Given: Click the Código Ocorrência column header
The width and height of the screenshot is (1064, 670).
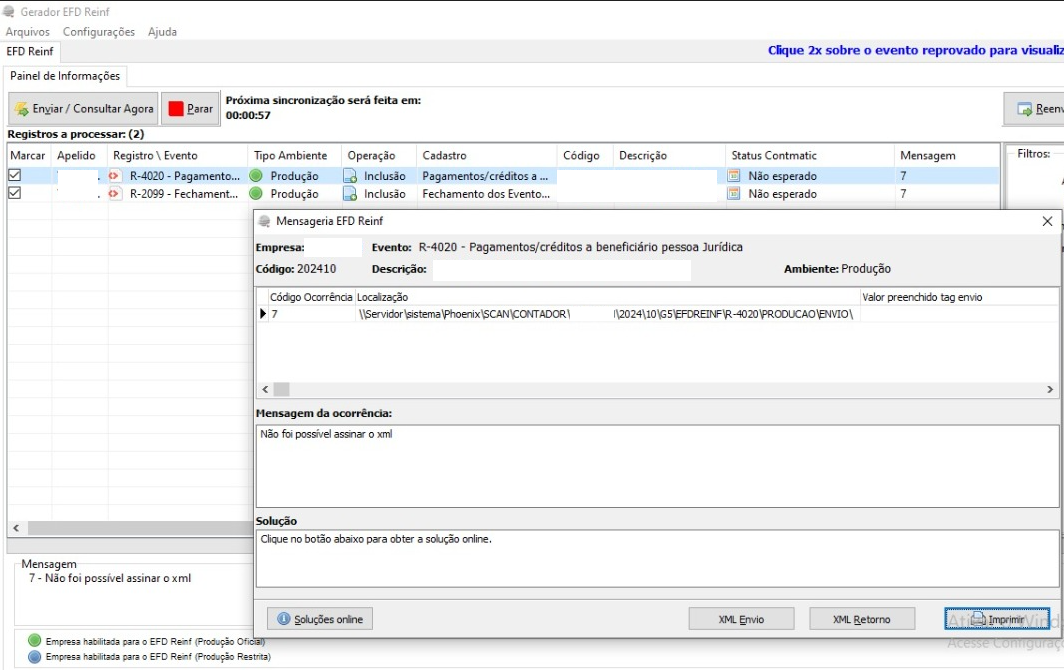Looking at the screenshot, I should point(311,297).
